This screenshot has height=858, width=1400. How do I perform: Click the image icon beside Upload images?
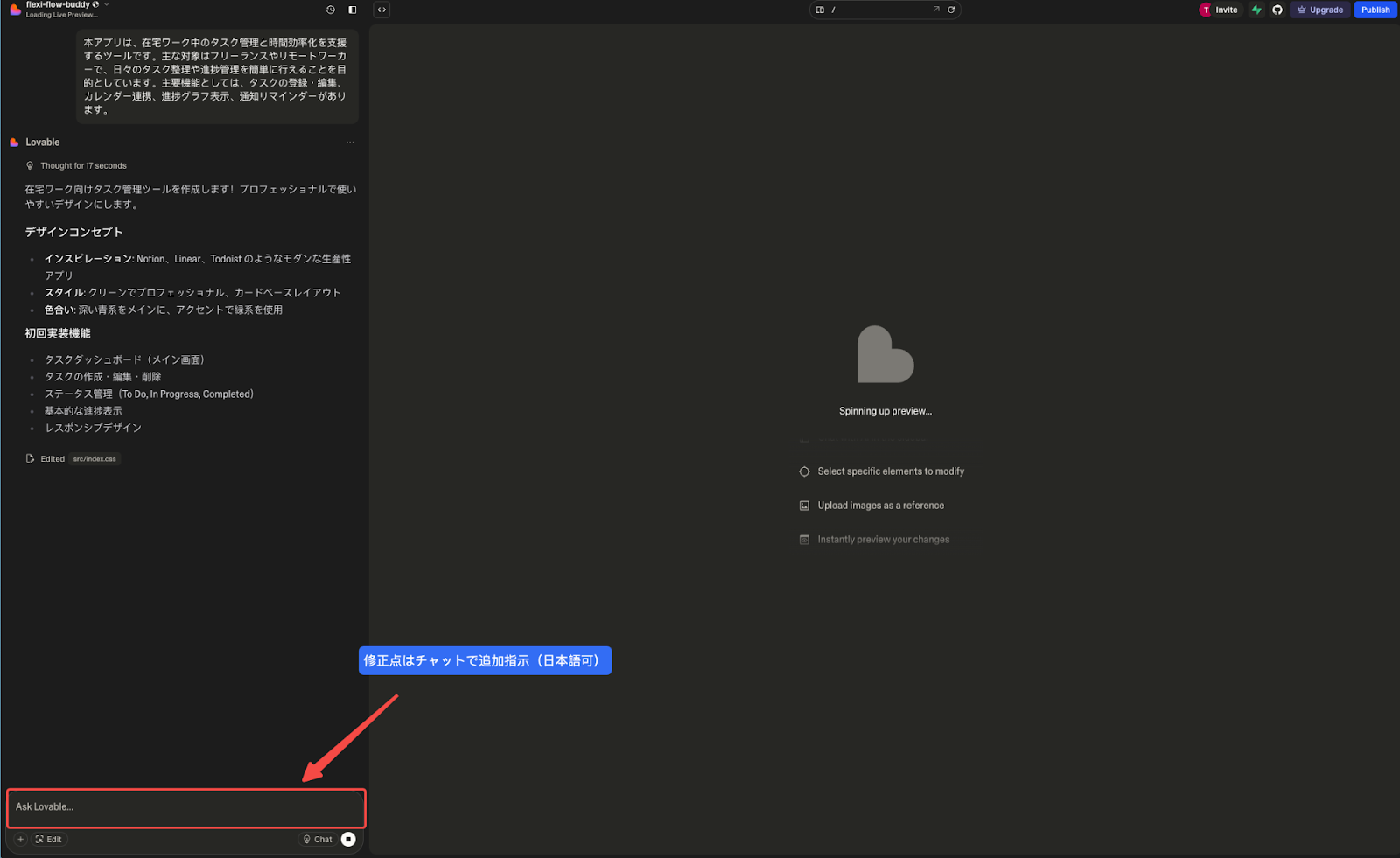[x=804, y=506]
